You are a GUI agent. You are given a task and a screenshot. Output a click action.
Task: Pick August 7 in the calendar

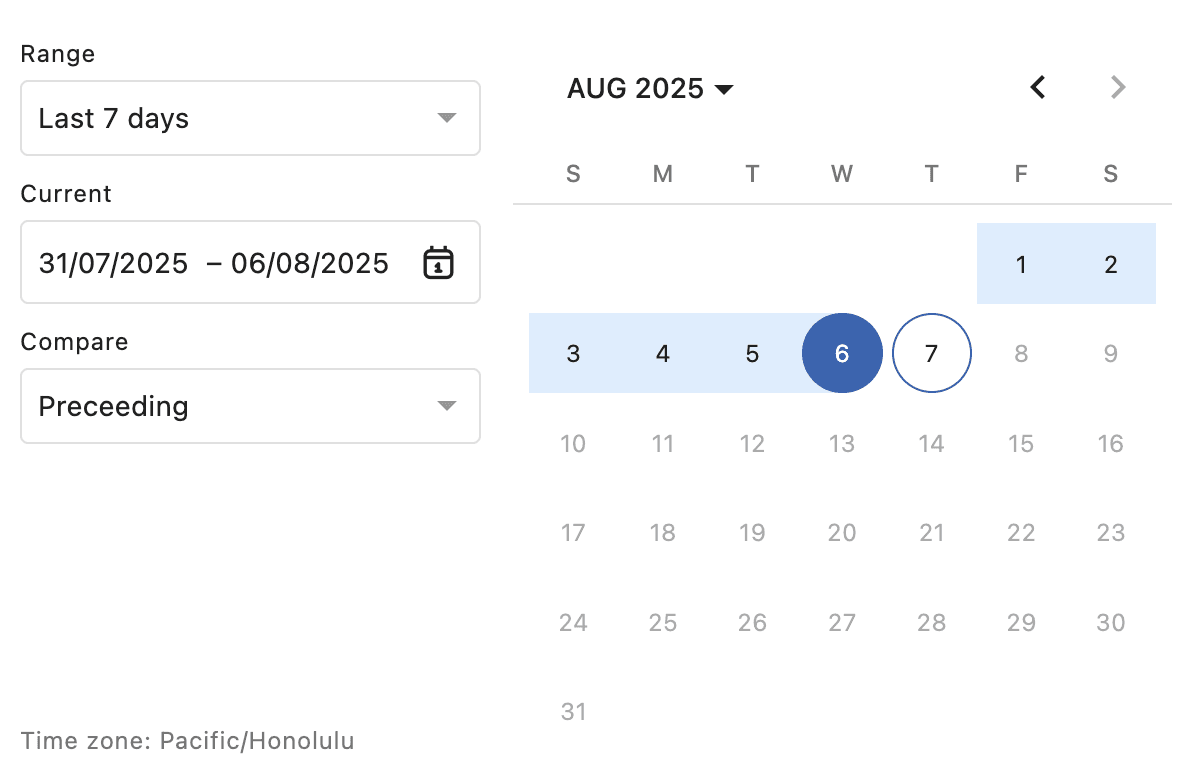point(931,354)
